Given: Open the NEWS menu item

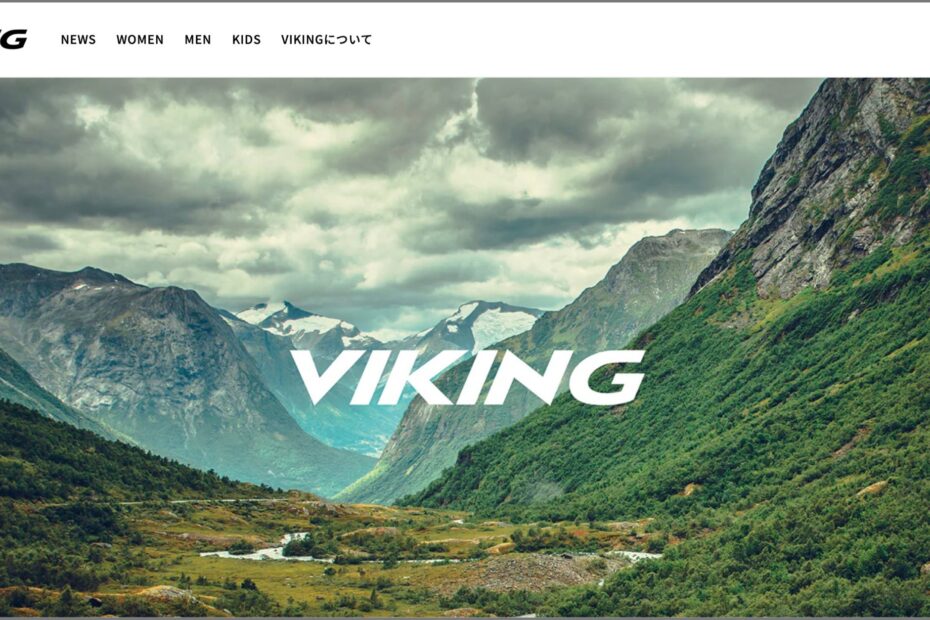Looking at the screenshot, I should click(x=78, y=40).
